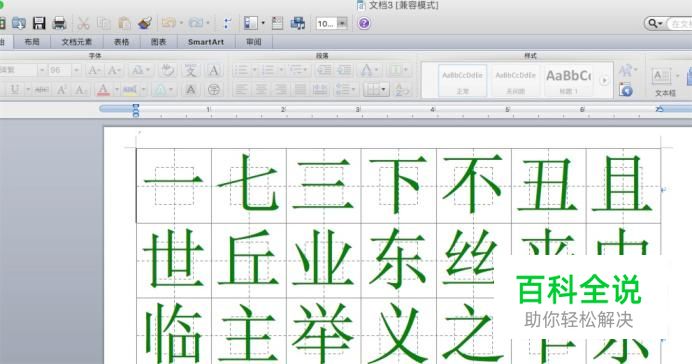The width and height of the screenshot is (692, 364).
Task: Click the Grow Font icon
Action: click(94, 70)
